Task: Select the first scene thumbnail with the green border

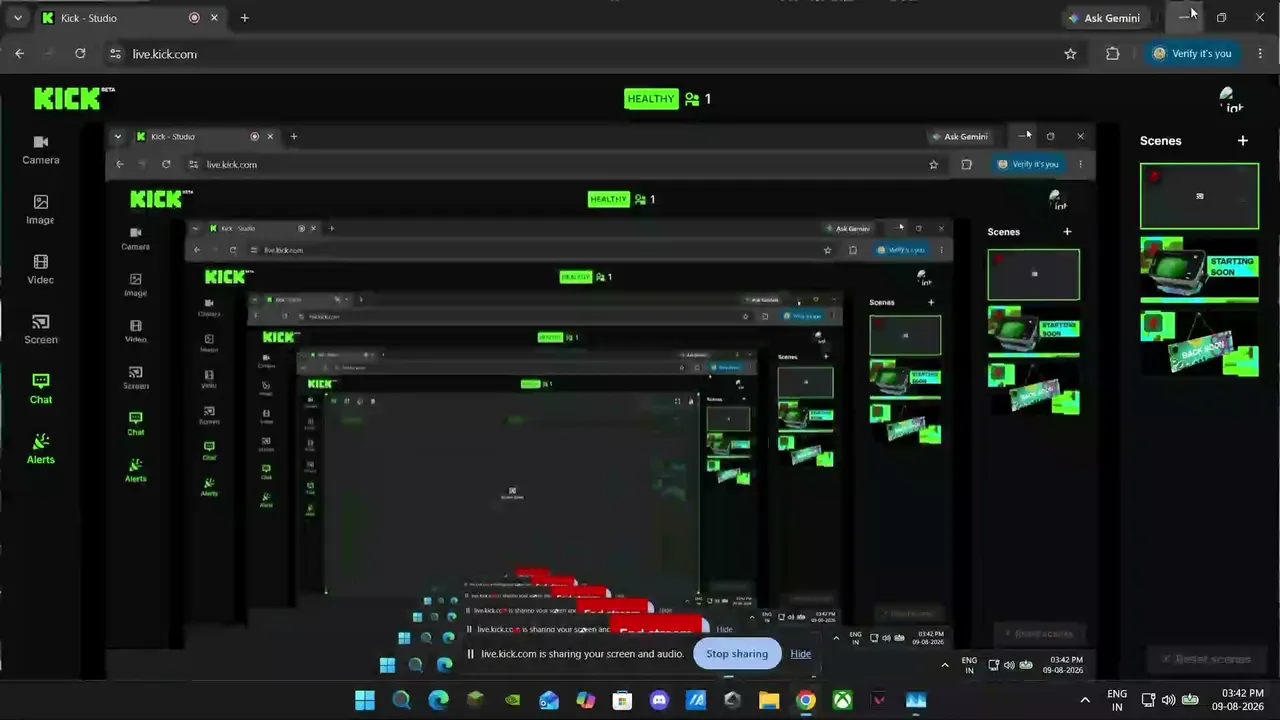Action: coord(1199,196)
